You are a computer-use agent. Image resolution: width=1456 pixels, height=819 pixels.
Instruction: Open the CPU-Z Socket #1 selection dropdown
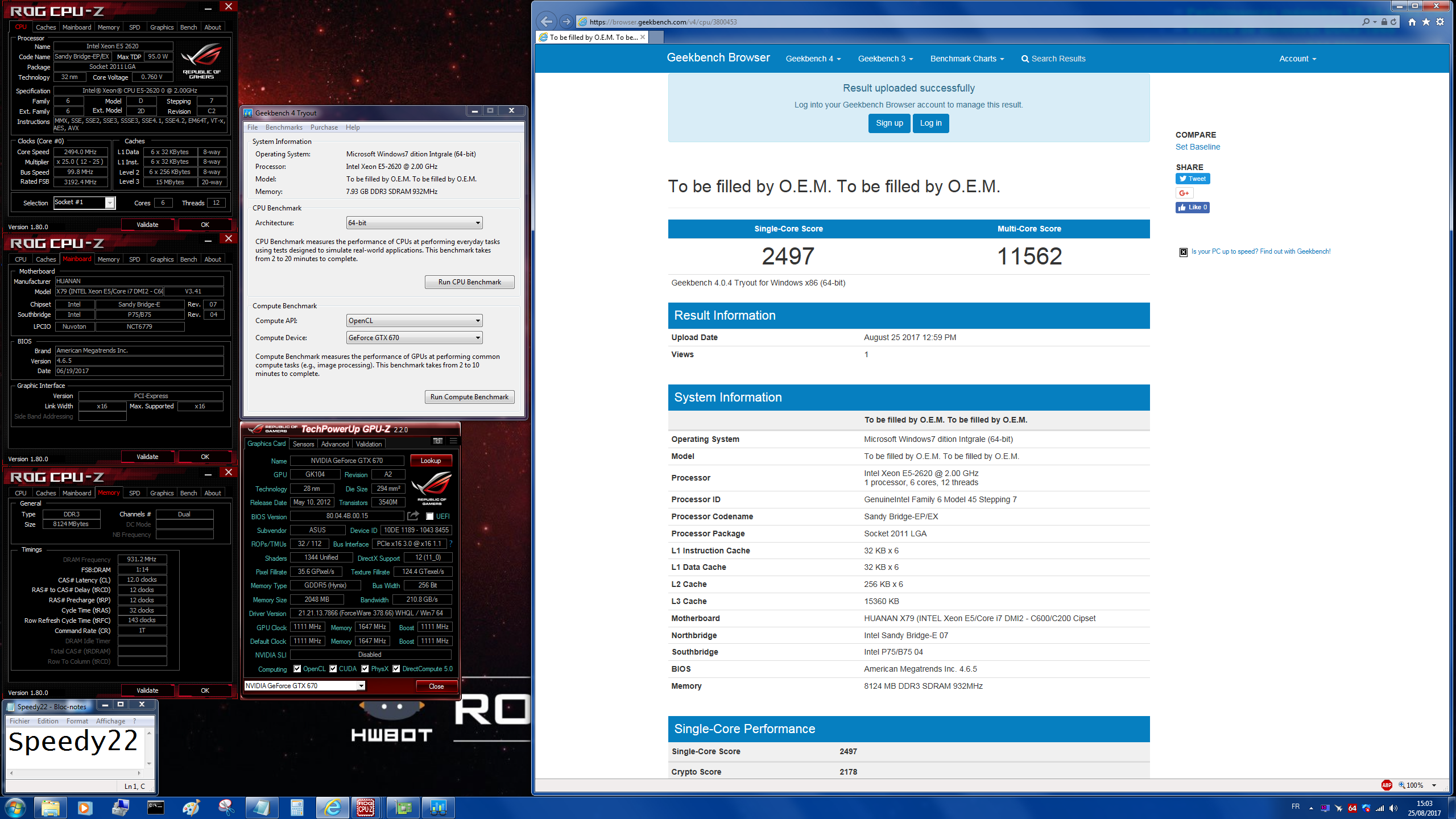point(85,202)
